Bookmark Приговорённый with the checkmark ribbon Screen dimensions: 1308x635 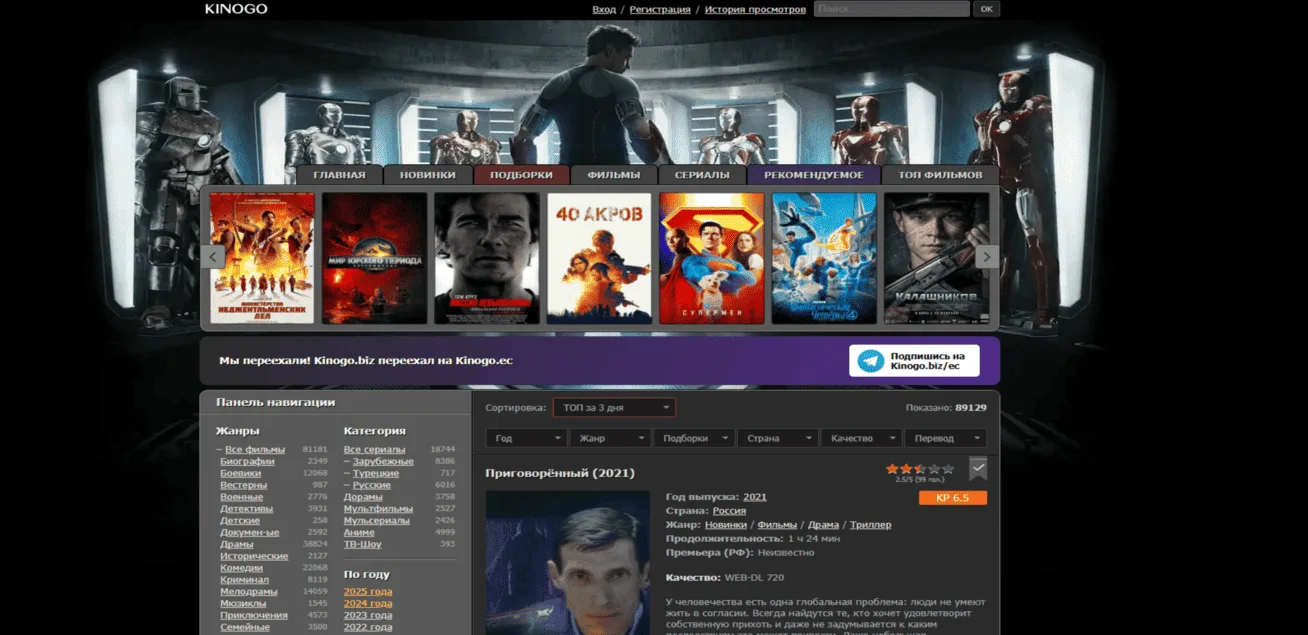pos(978,468)
